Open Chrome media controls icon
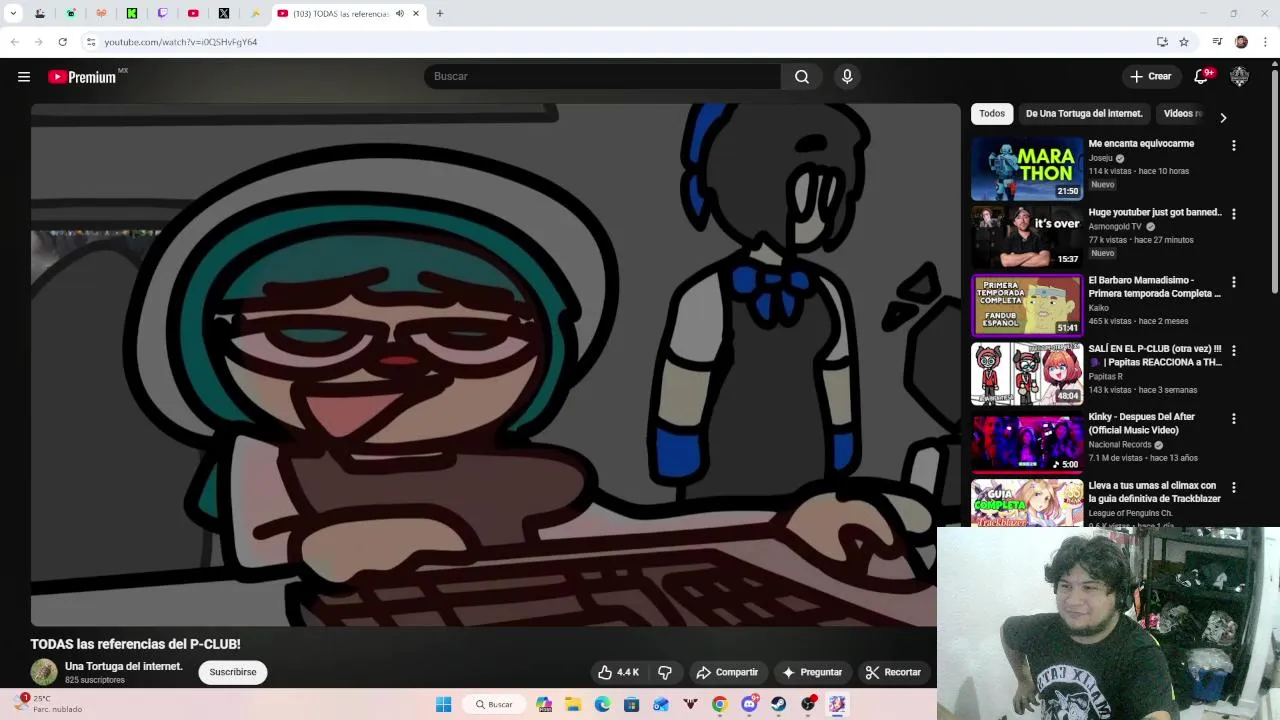 (1217, 42)
